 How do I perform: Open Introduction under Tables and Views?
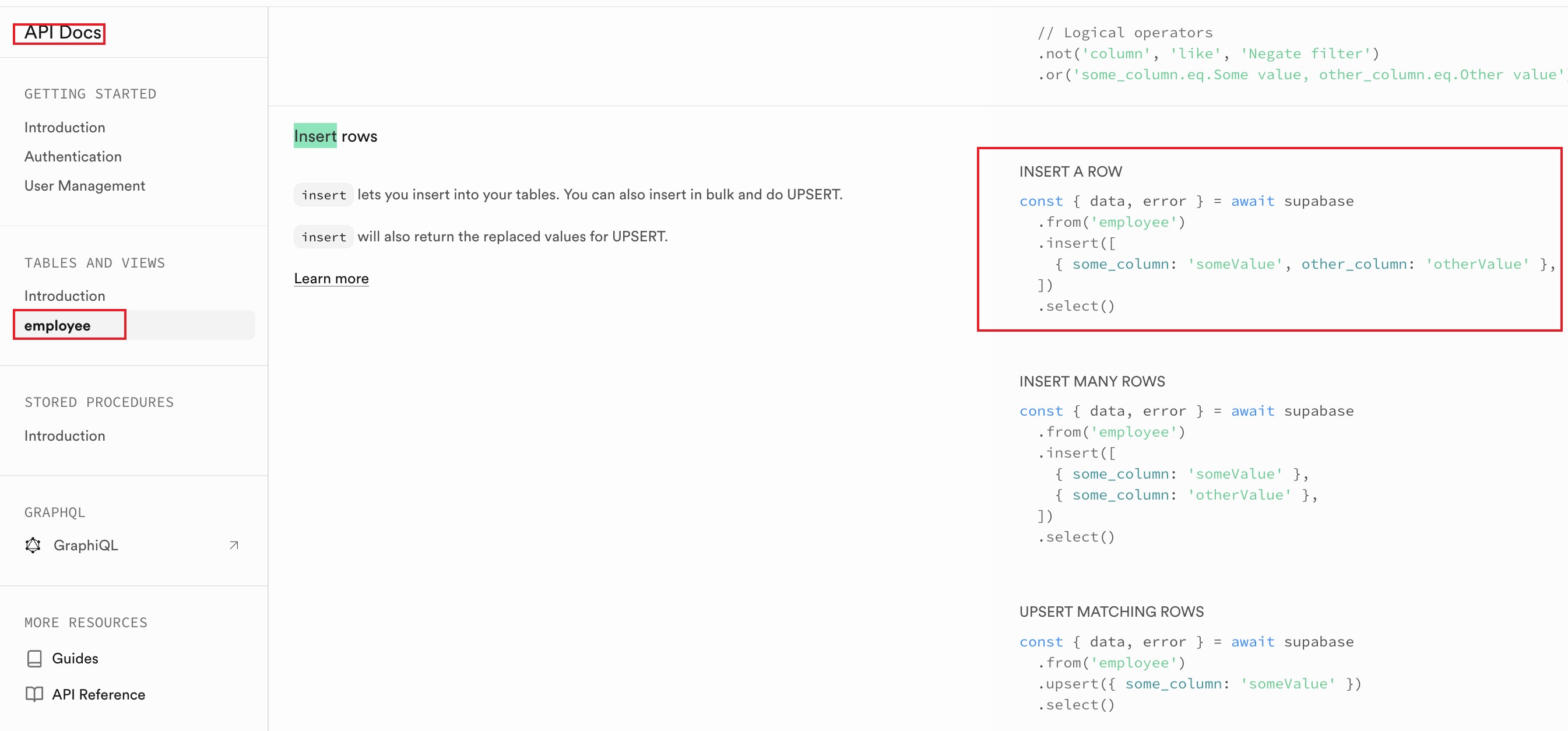tap(65, 296)
